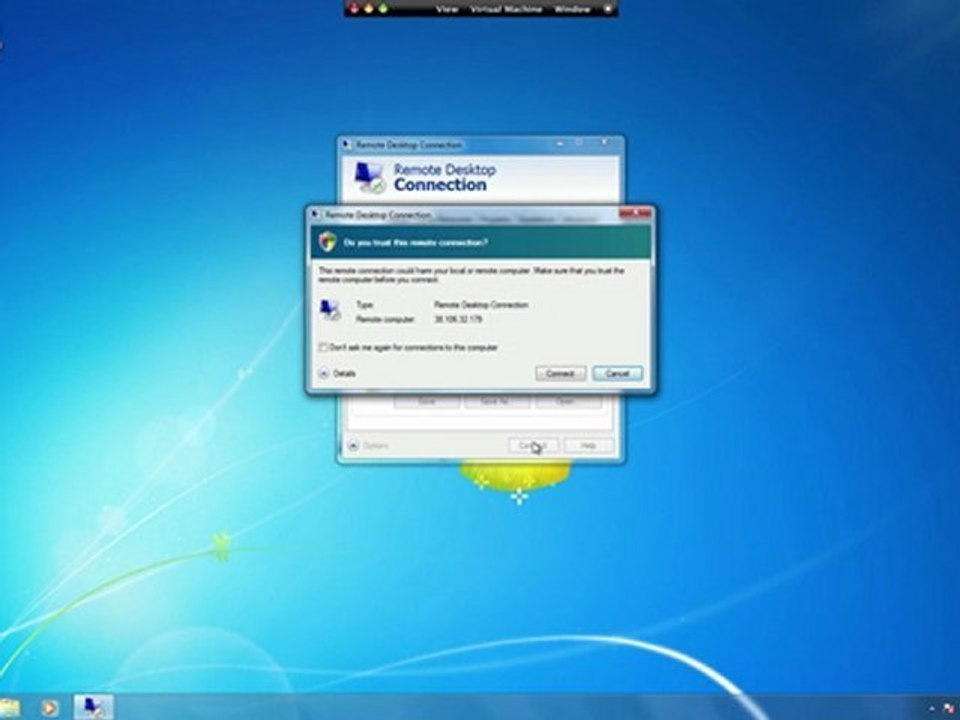Click the Remote Desktop Connection logo in back window
The width and height of the screenshot is (960, 720).
tap(370, 178)
